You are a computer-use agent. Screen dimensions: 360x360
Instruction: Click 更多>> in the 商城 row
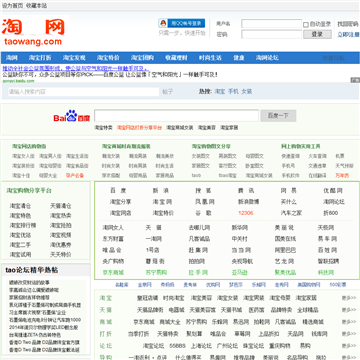tap(349, 322)
